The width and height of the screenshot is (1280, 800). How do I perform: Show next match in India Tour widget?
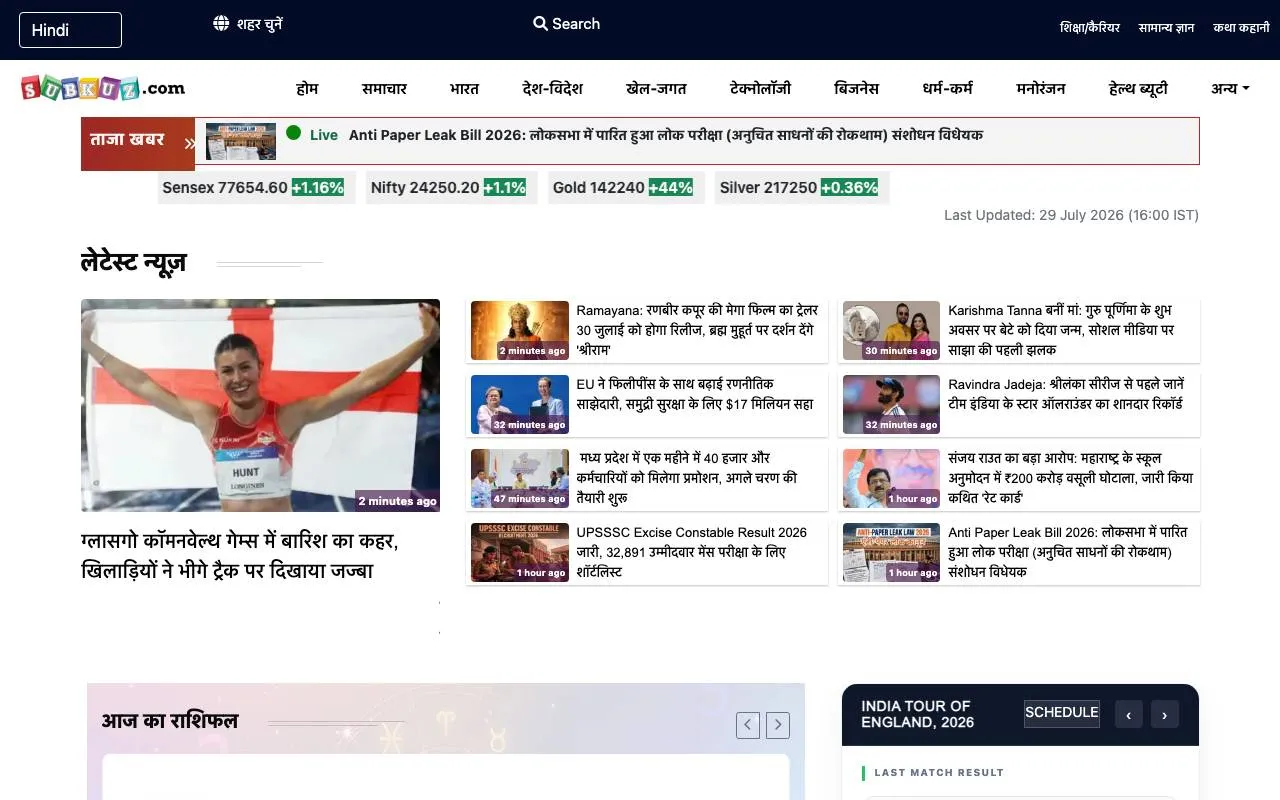coord(1164,714)
